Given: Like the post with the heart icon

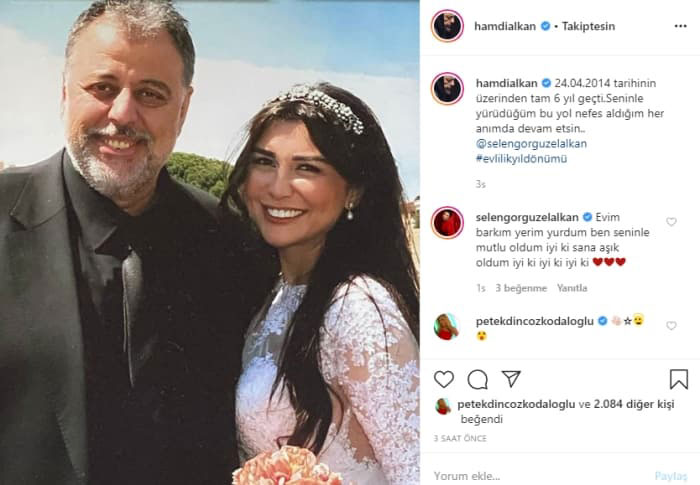Looking at the screenshot, I should click(x=444, y=379).
